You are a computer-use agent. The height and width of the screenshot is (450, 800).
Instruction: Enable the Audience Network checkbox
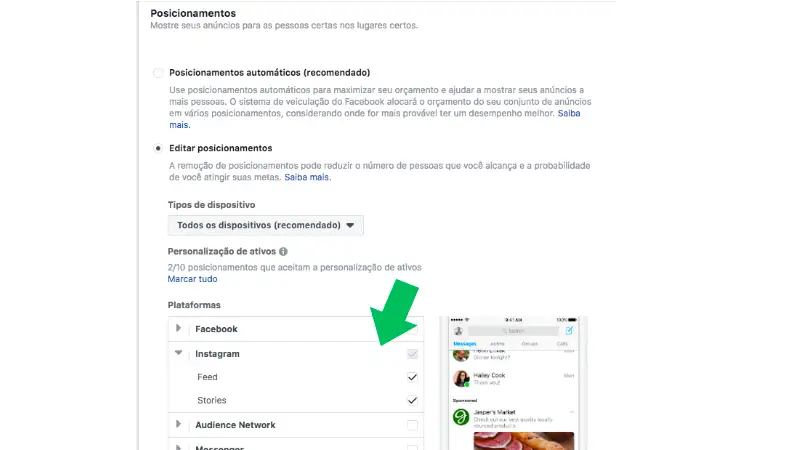(412, 425)
